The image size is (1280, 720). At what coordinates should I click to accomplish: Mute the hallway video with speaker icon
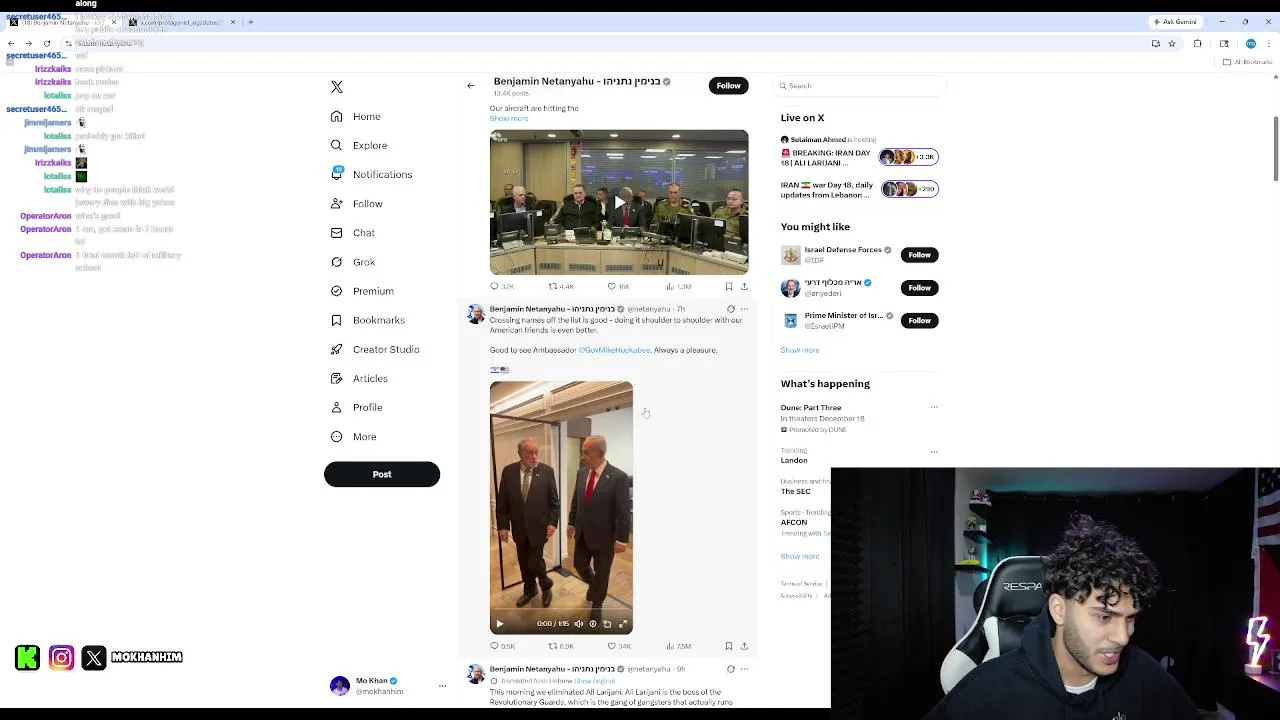(x=578, y=624)
